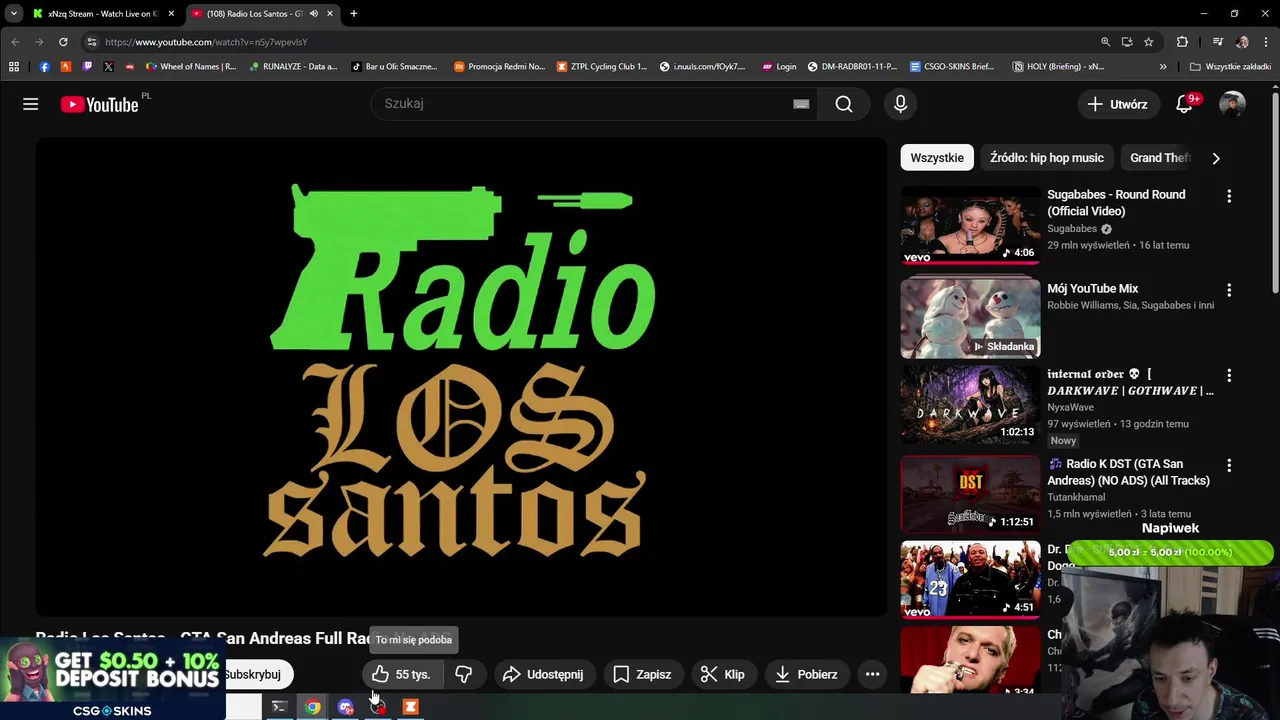Bookmark this page with the star icon

pos(1149,42)
